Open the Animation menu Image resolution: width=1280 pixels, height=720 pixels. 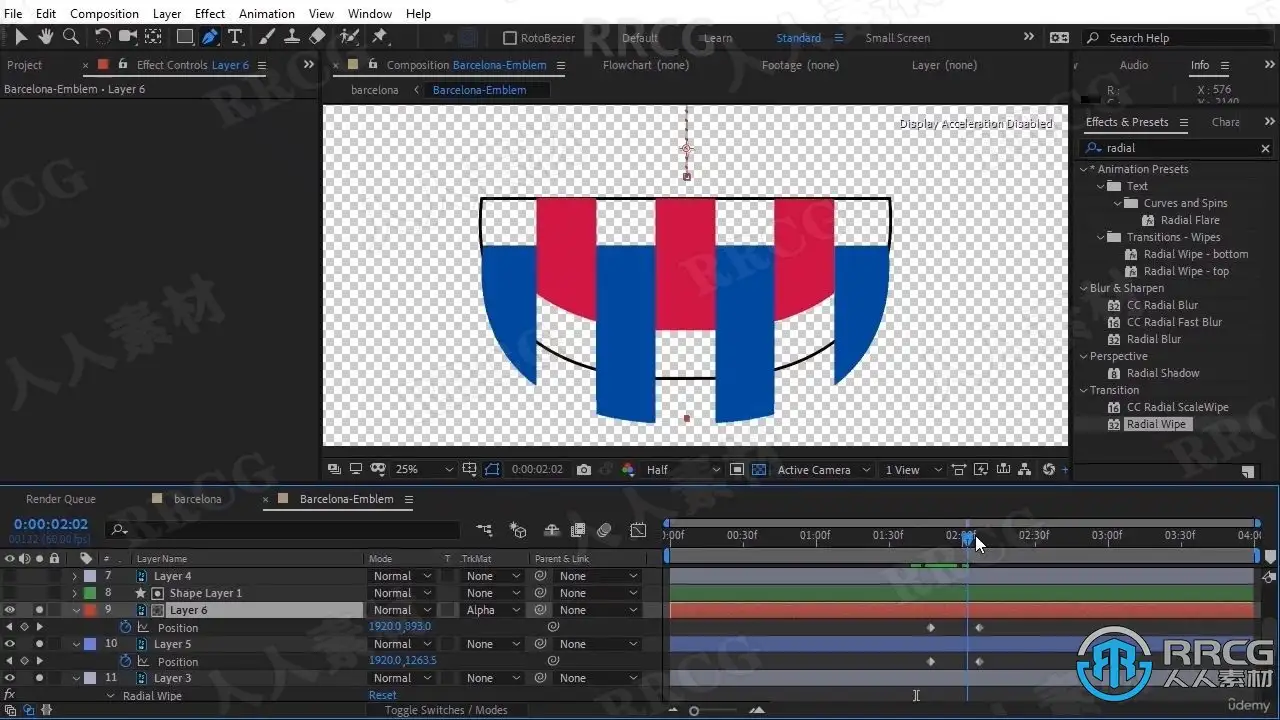pyautogui.click(x=267, y=13)
